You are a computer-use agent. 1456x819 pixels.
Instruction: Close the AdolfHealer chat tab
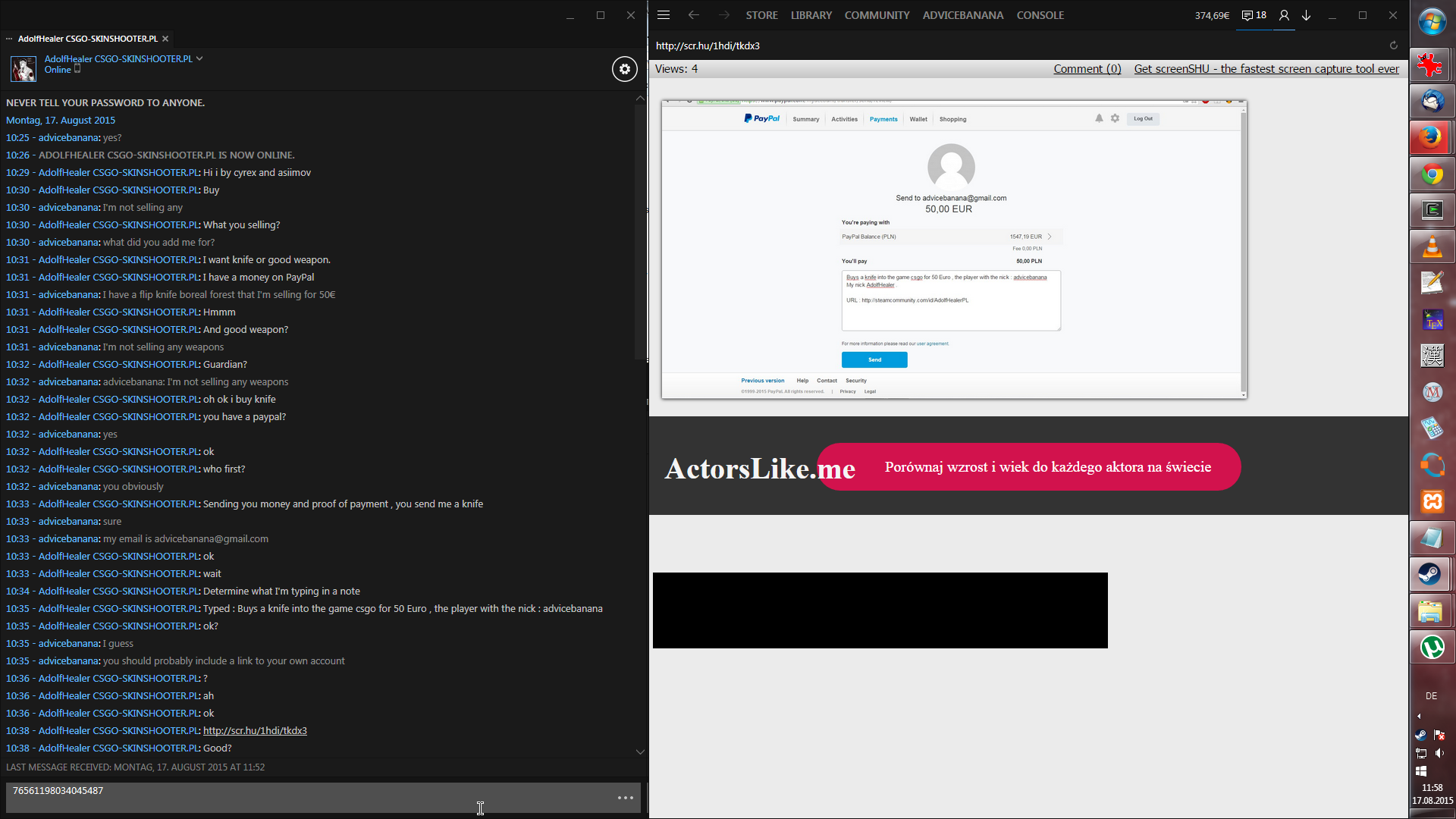click(165, 39)
